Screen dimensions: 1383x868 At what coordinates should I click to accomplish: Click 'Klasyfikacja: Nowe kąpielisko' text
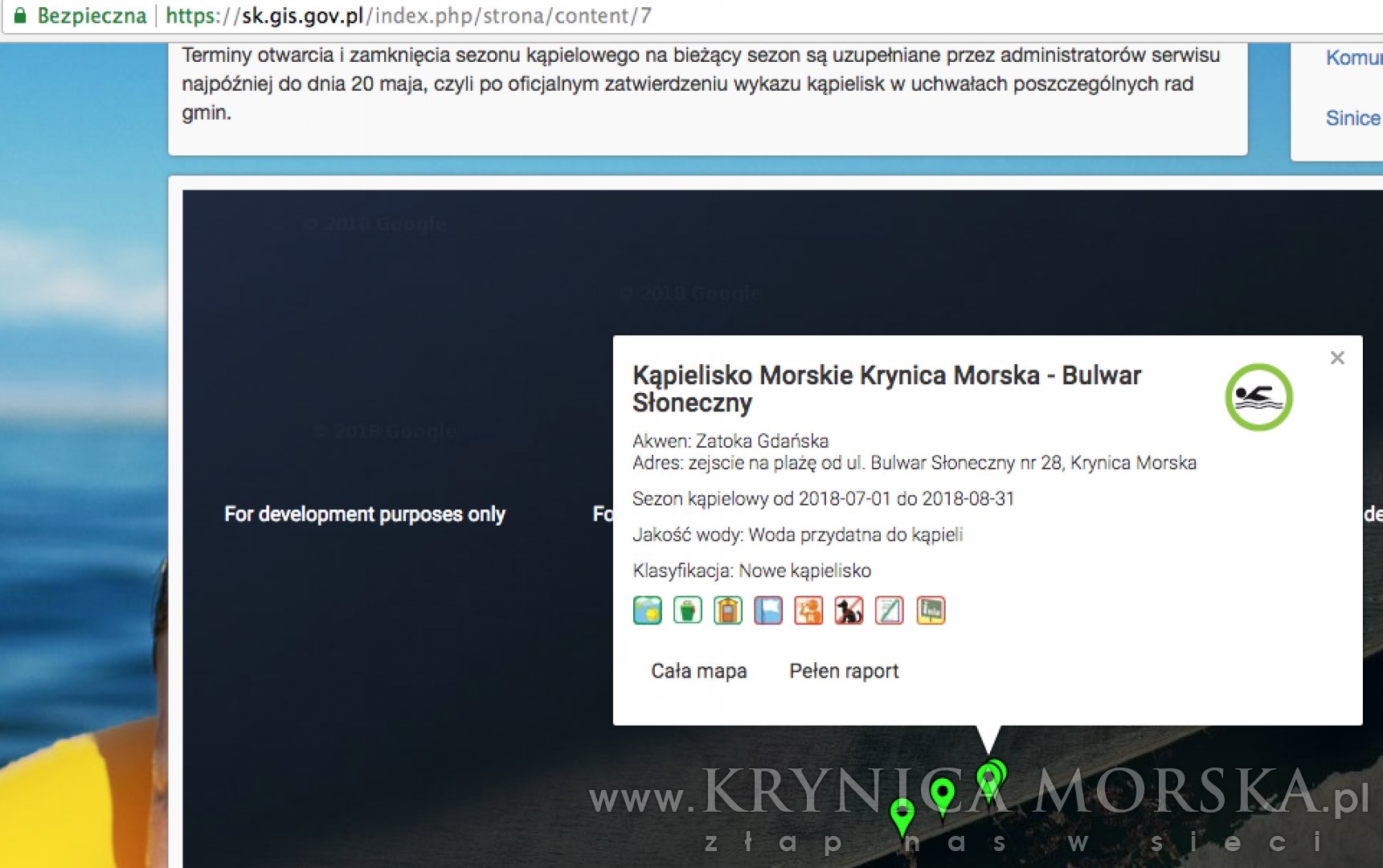pos(752,571)
